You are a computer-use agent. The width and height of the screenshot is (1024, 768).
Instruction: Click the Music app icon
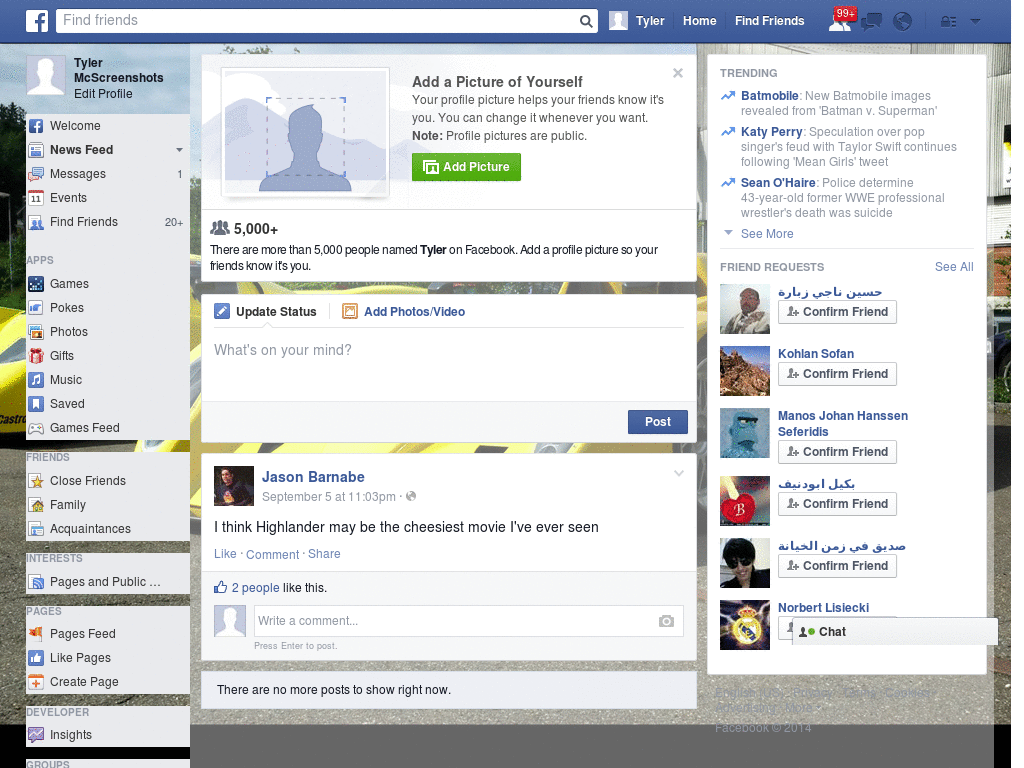(x=36, y=380)
